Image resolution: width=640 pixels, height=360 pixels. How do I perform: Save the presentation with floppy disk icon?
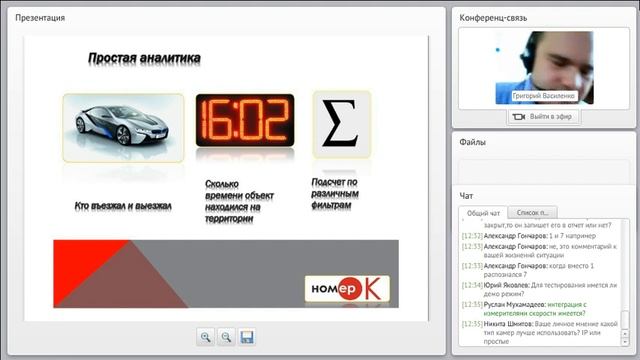pos(247,337)
